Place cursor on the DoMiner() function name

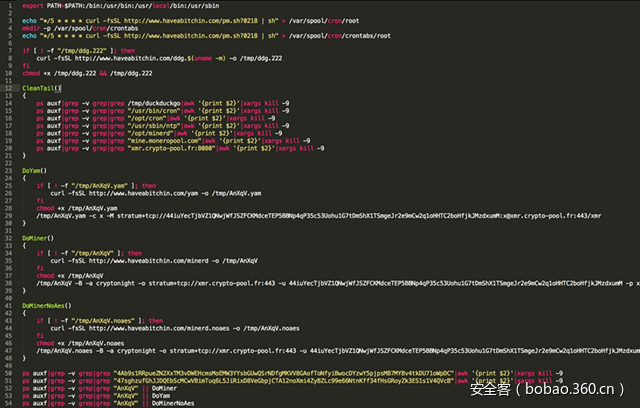38,238
